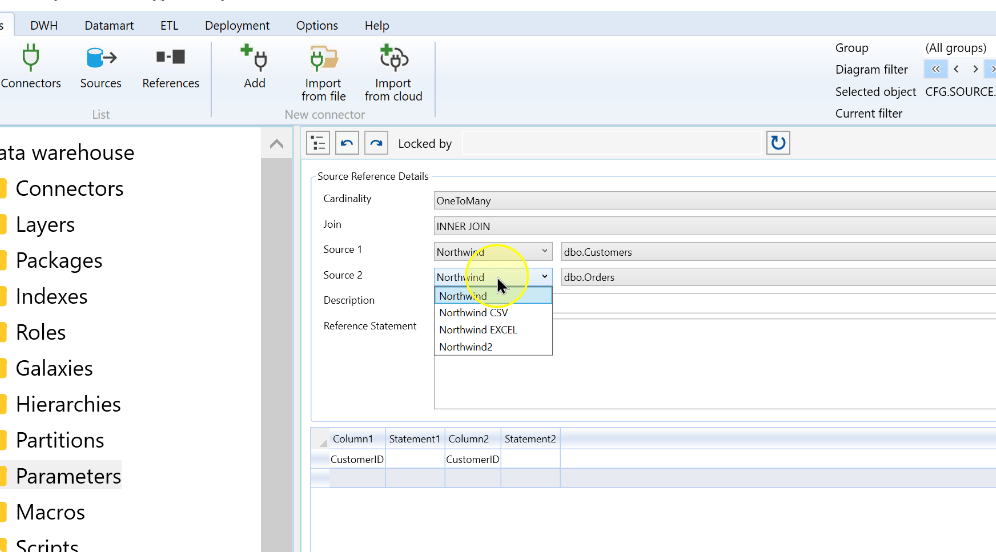Viewport: 996px width, 552px height.
Task: Go to first diagram filter
Action: pos(936,69)
